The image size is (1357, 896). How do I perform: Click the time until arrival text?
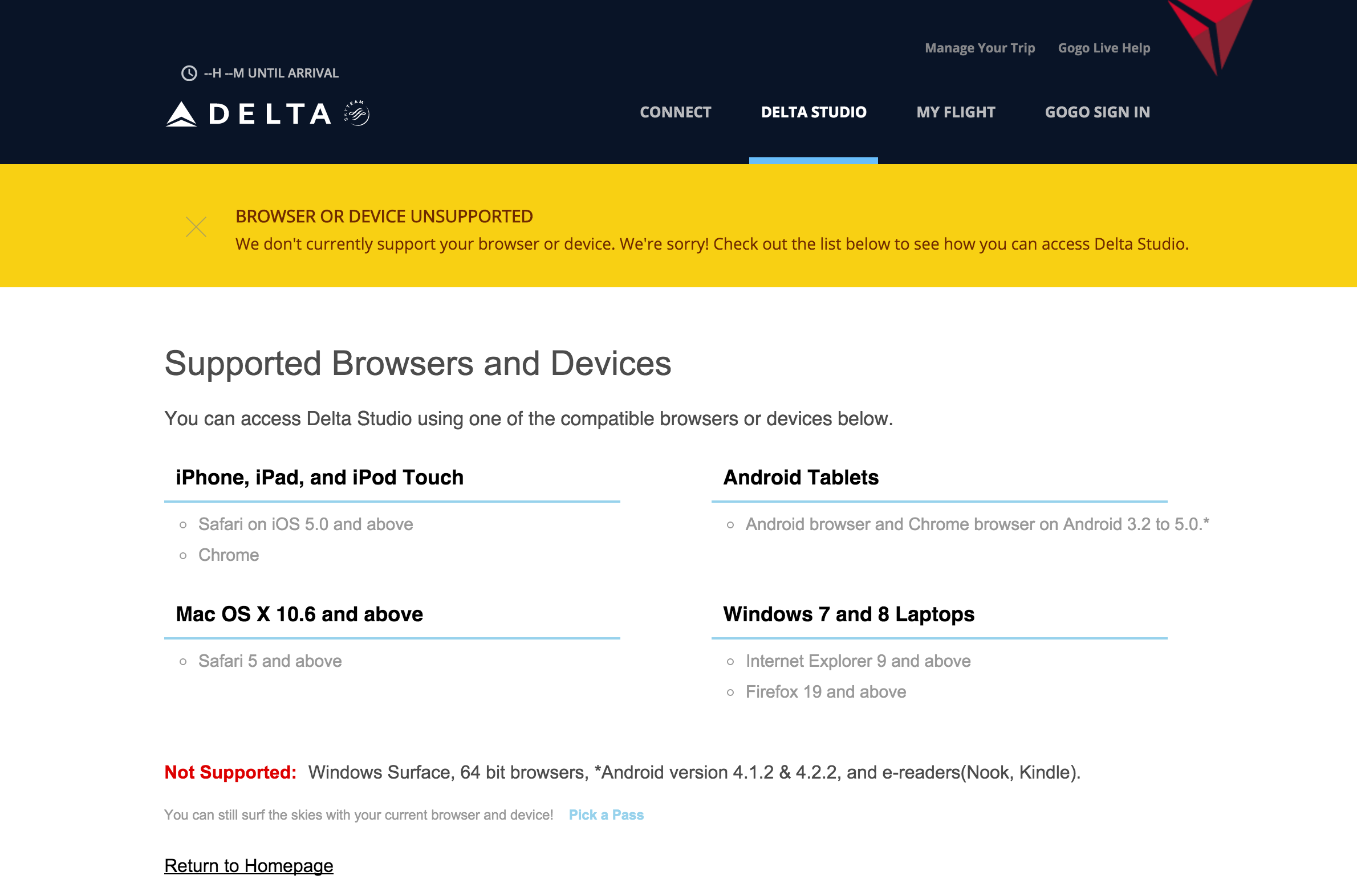tap(271, 73)
